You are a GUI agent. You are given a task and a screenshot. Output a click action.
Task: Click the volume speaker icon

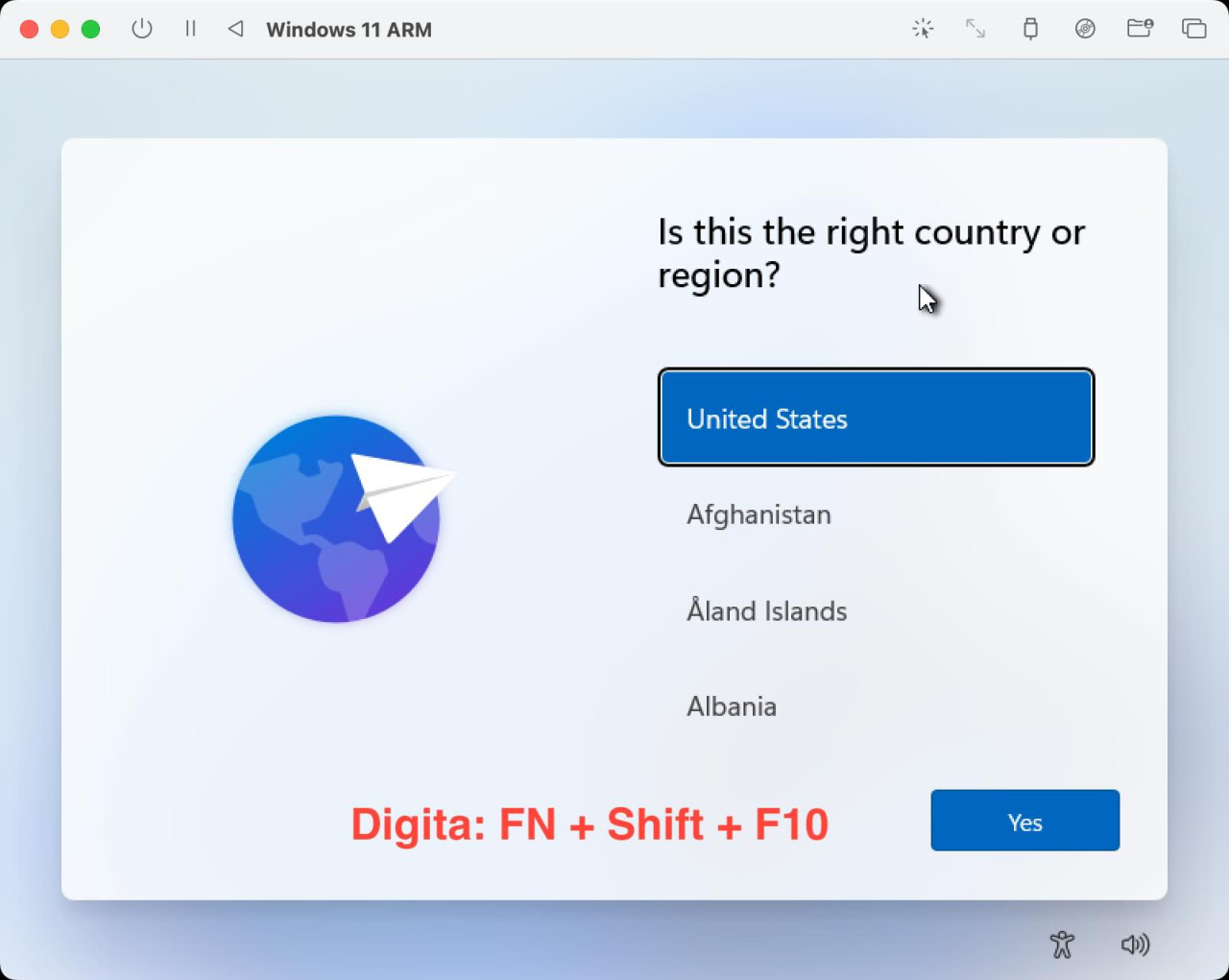pyautogui.click(x=1135, y=944)
